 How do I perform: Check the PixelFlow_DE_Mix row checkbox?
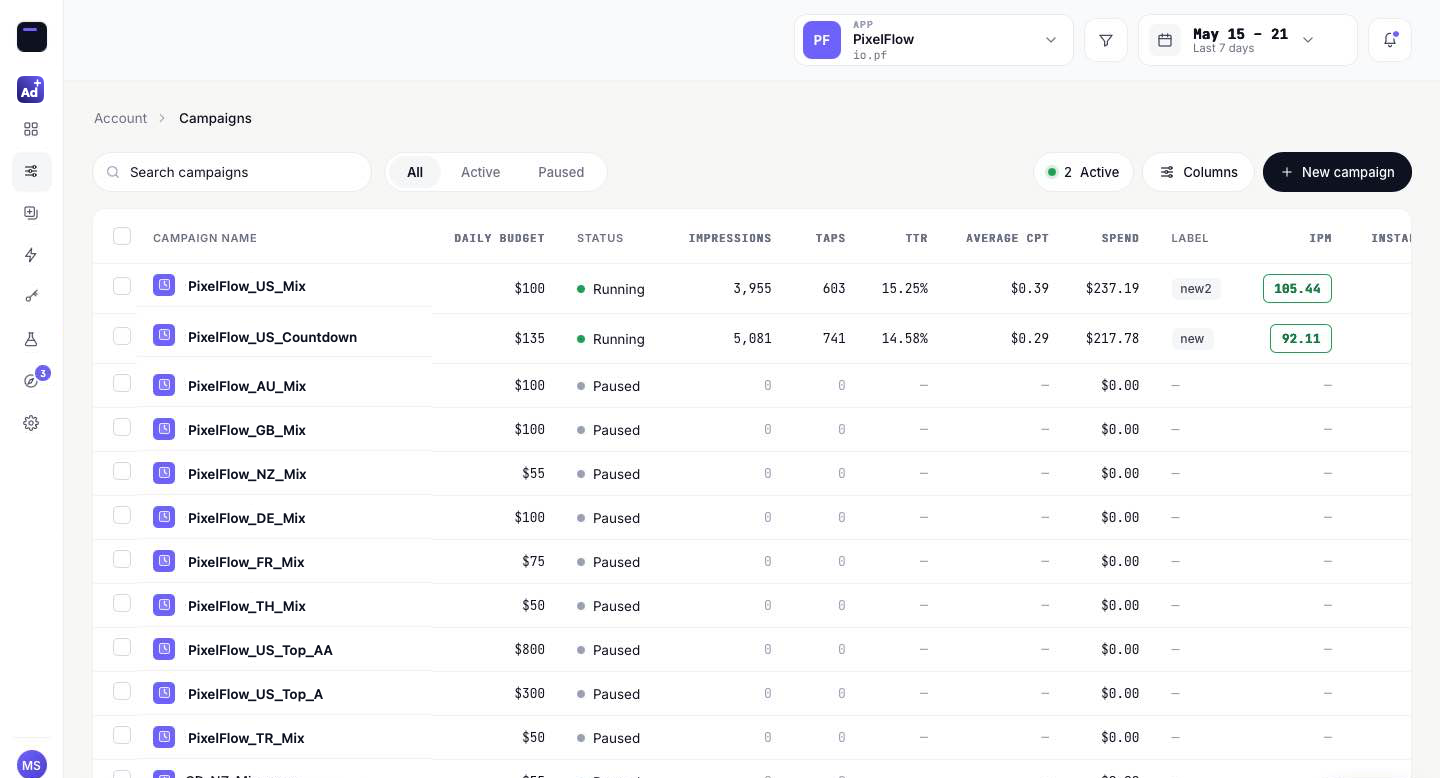click(x=122, y=515)
